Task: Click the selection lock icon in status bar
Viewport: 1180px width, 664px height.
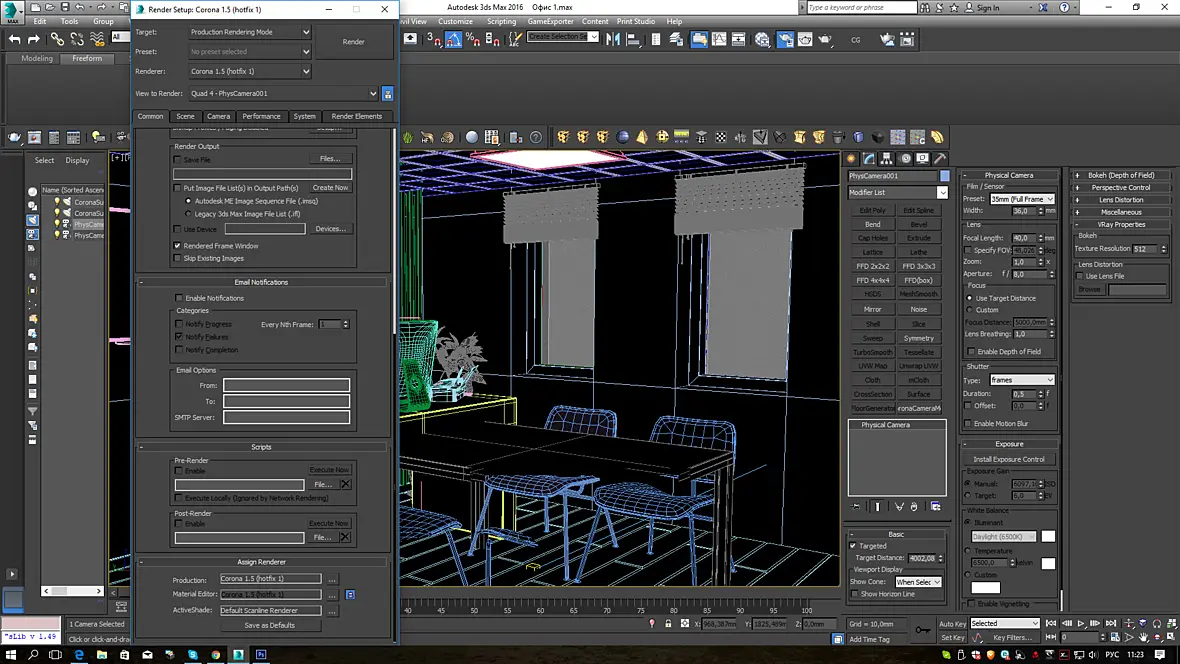Action: pos(668,623)
